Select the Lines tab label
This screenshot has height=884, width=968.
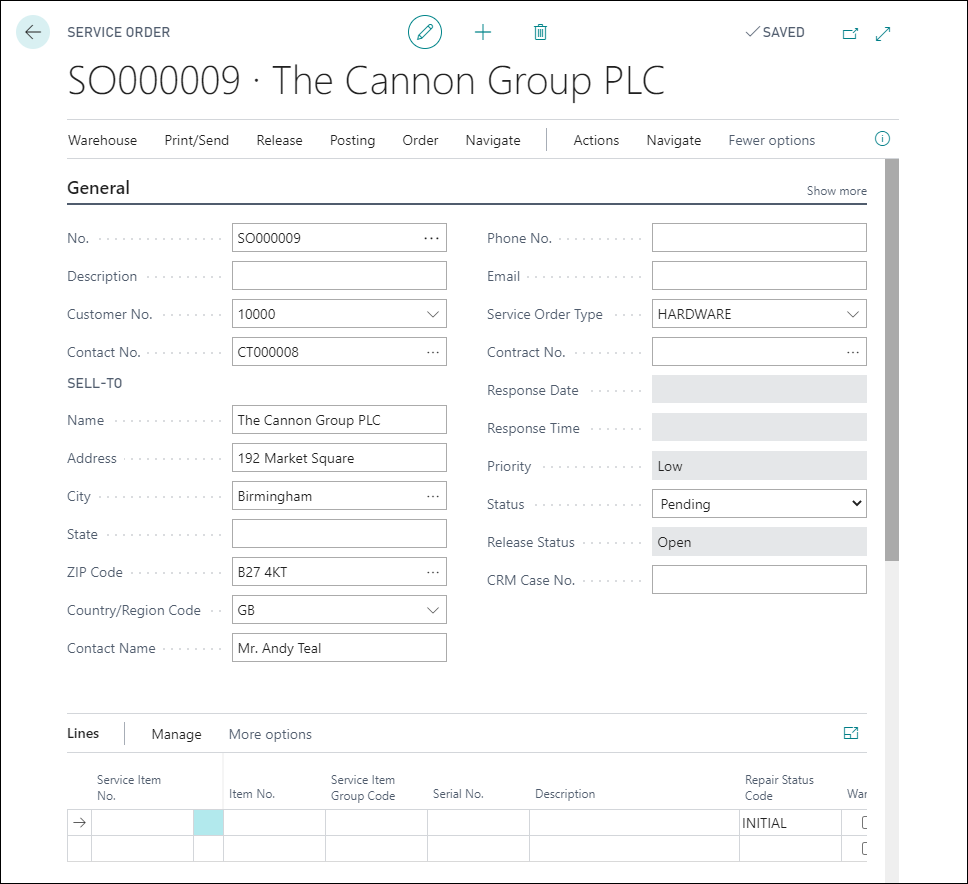[83, 733]
